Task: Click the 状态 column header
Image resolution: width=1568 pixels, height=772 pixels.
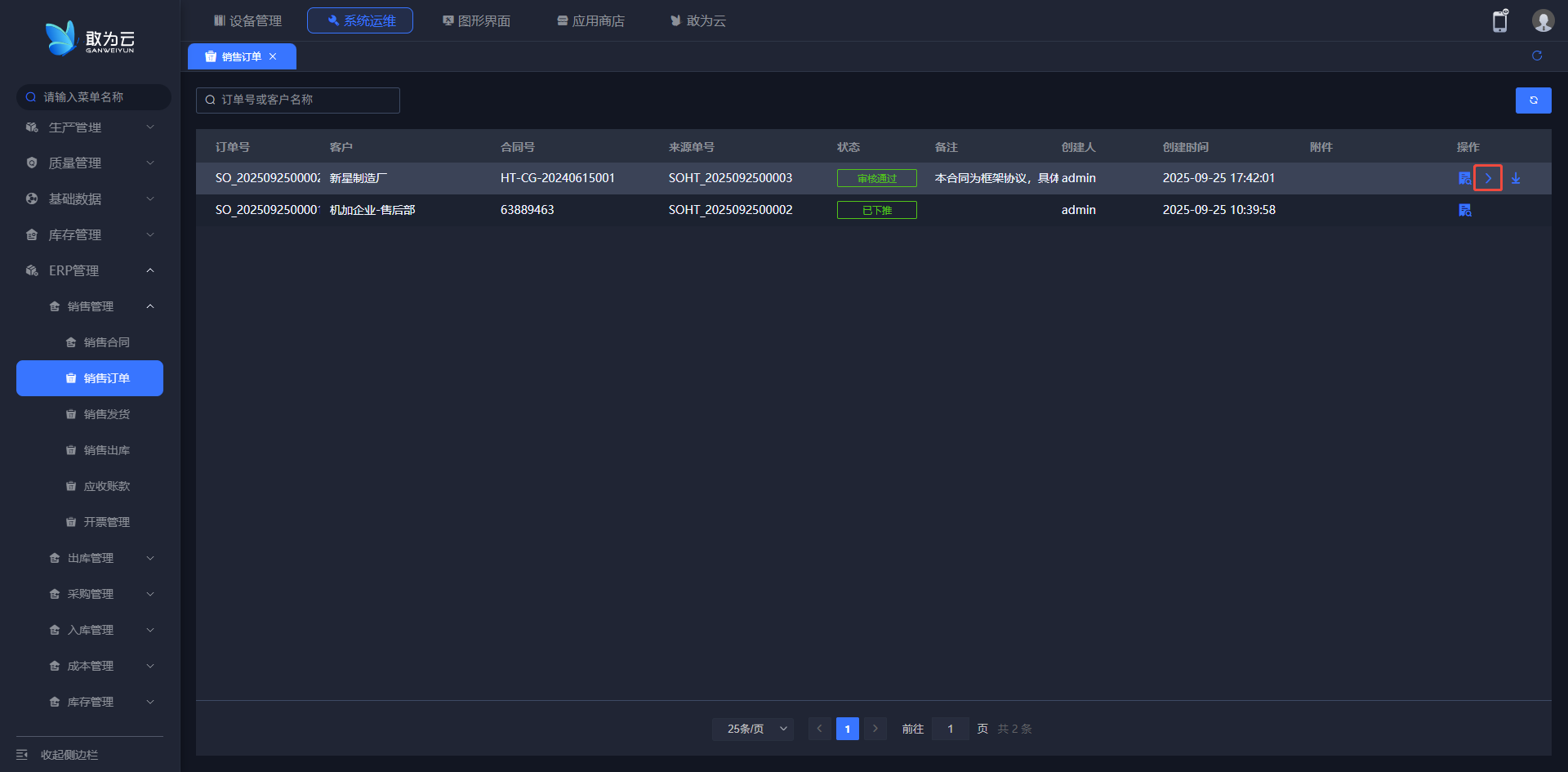Action: coord(849,147)
